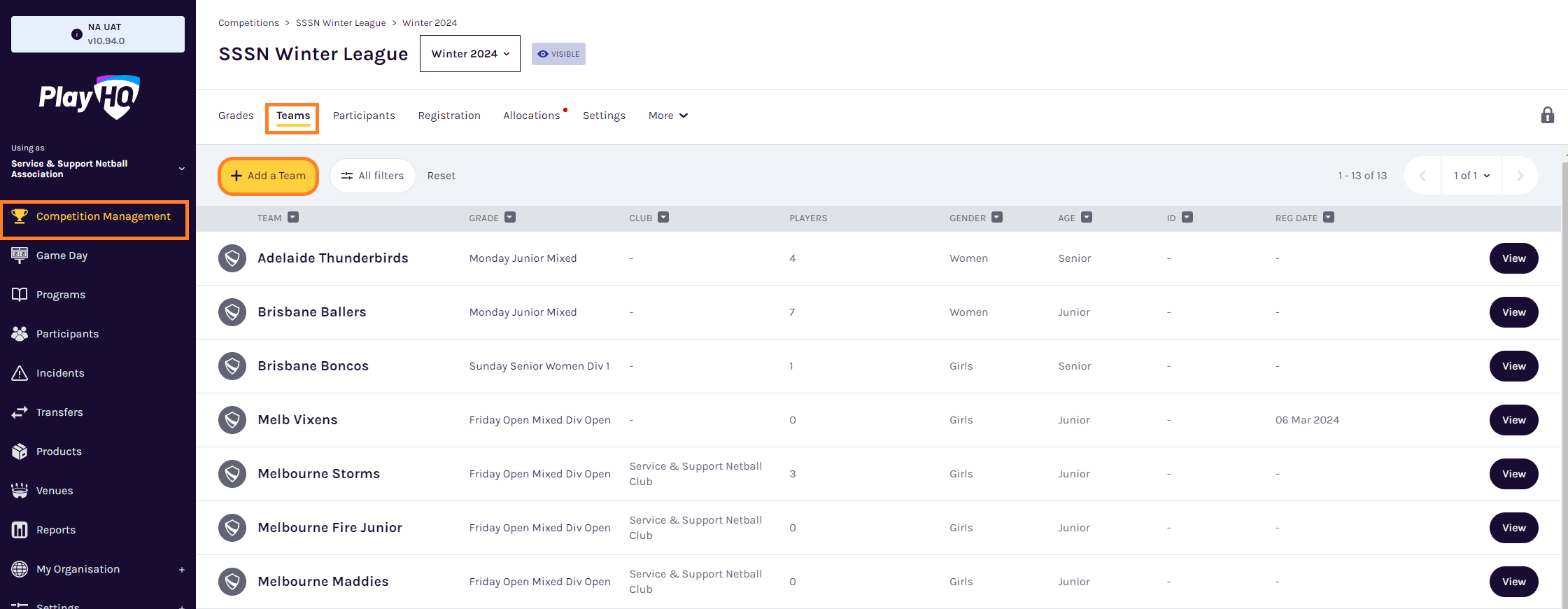Screen dimensions: 1568x609
Task: Click the padlock icon at top right
Action: pos(1547,115)
